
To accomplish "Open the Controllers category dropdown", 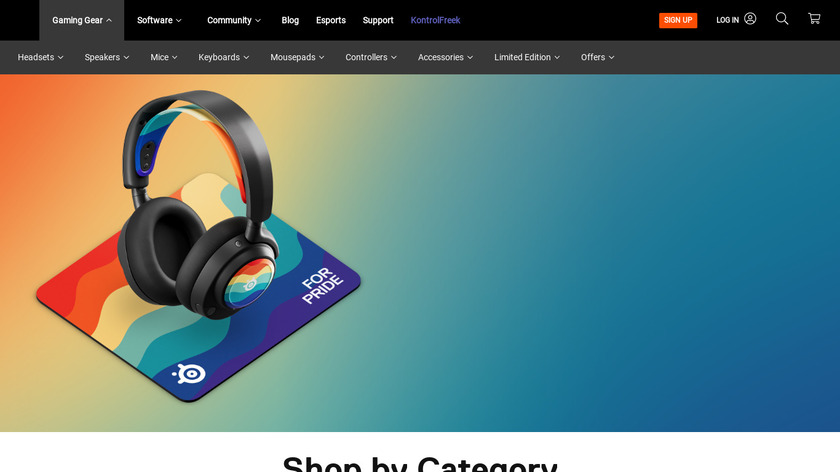I will (371, 57).
